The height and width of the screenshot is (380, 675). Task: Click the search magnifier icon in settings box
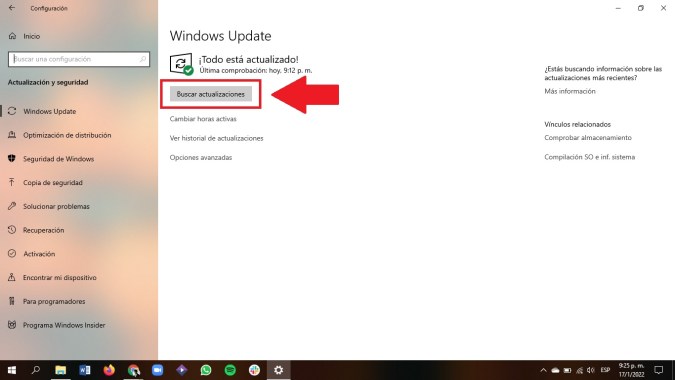[x=142, y=59]
